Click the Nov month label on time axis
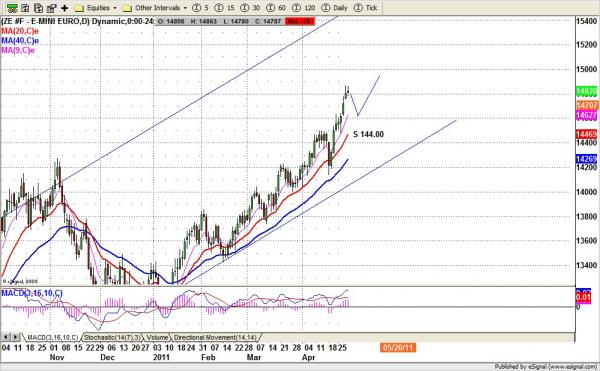The width and height of the screenshot is (600, 371). click(57, 358)
